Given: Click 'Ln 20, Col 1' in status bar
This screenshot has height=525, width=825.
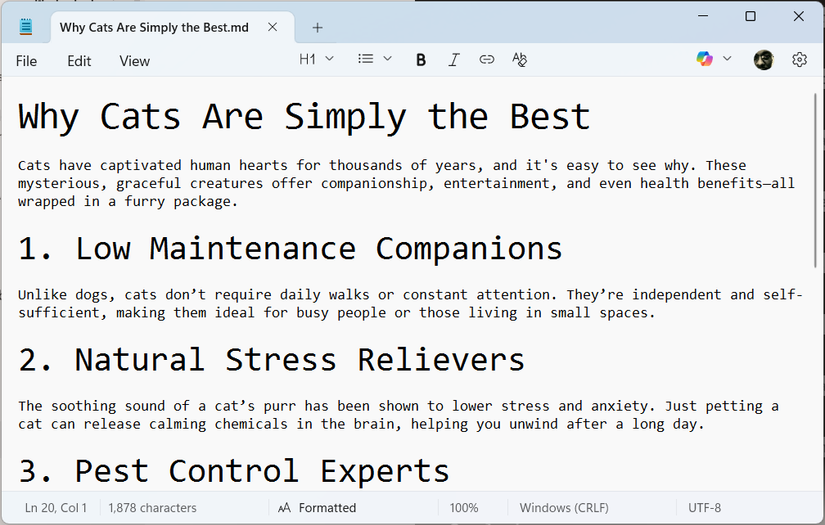Looking at the screenshot, I should [55, 508].
